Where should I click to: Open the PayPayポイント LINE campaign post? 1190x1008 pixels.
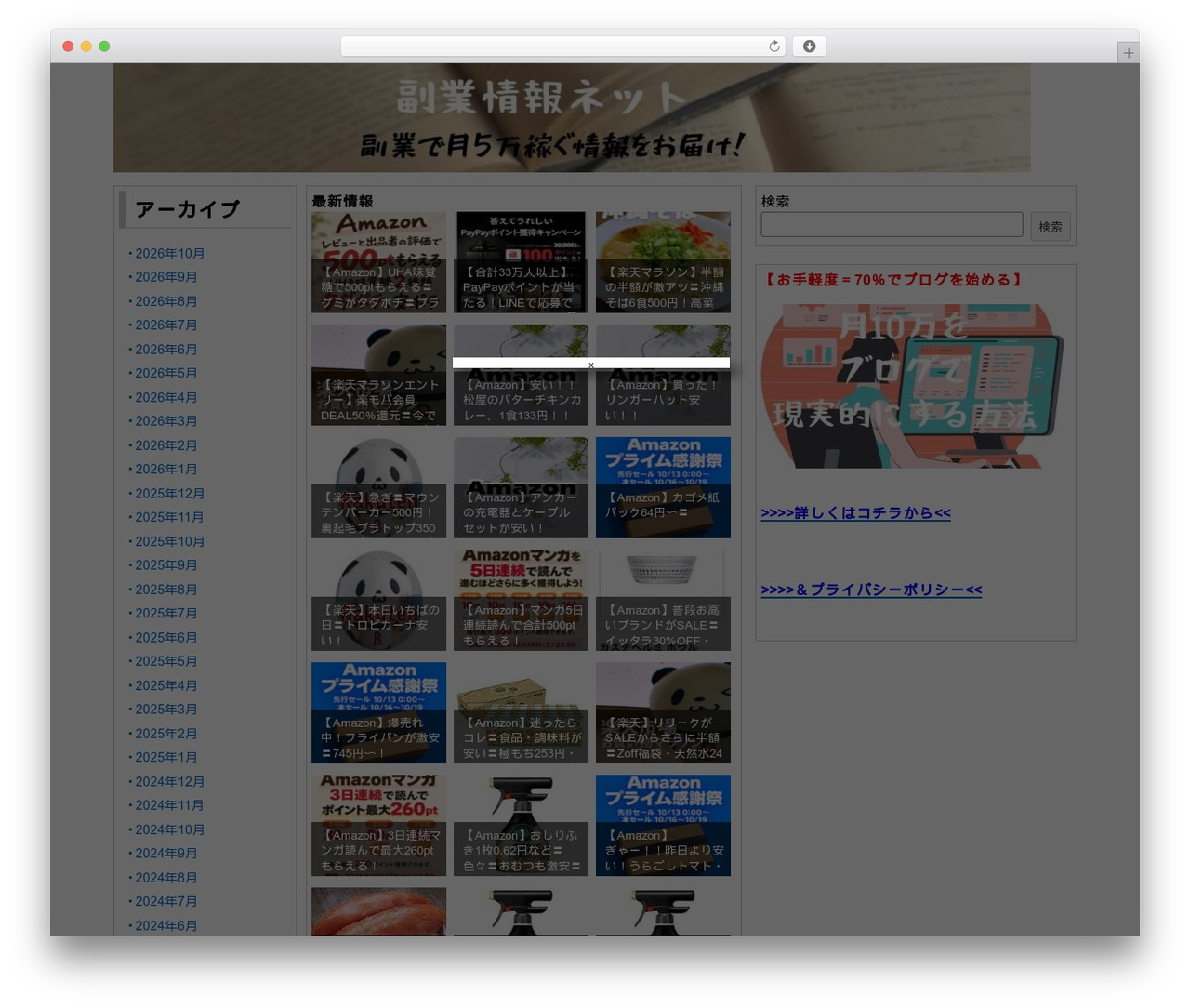(521, 262)
